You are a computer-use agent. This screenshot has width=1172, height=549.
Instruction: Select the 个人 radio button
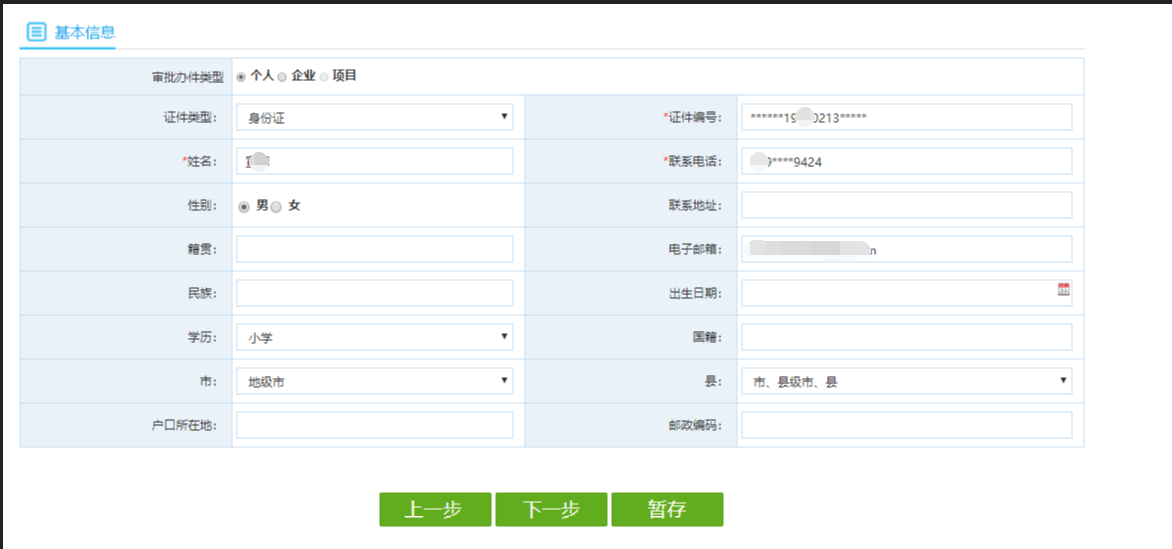241,77
